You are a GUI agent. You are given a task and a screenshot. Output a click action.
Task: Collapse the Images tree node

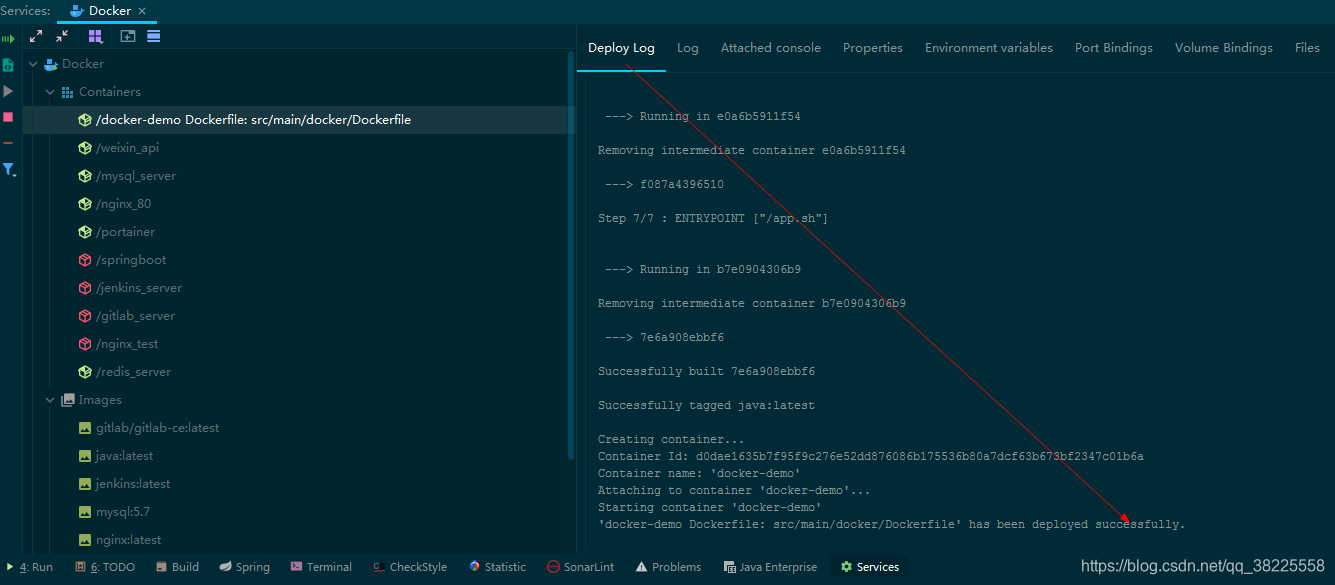50,400
